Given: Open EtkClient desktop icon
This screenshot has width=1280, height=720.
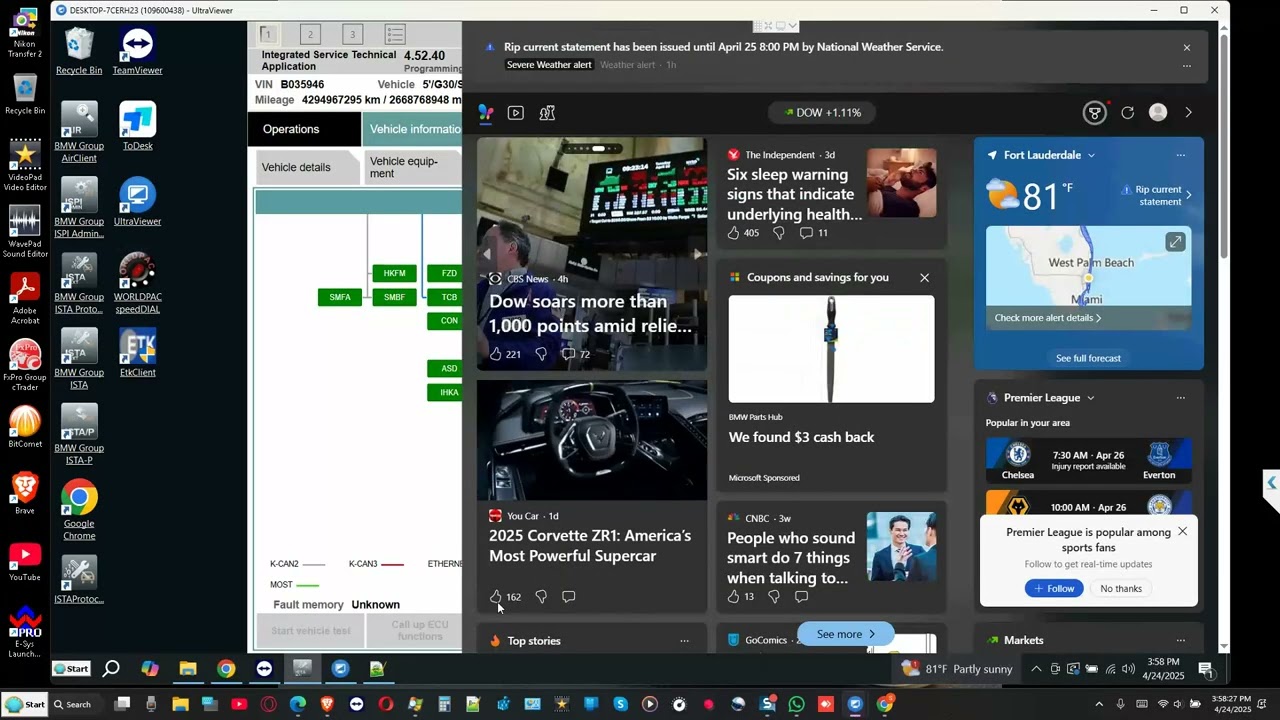Looking at the screenshot, I should click(137, 354).
